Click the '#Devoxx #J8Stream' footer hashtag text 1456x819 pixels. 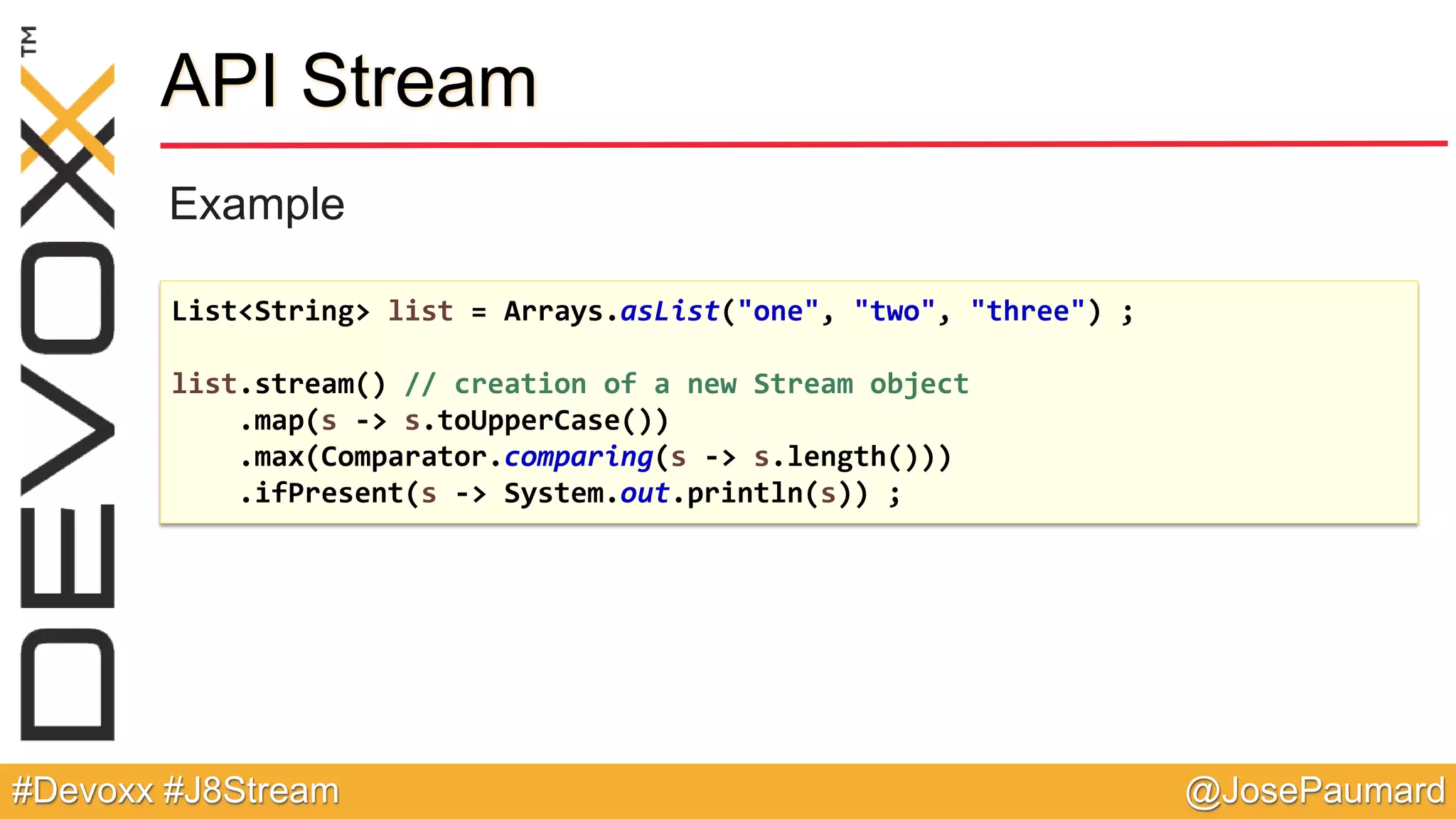176,791
